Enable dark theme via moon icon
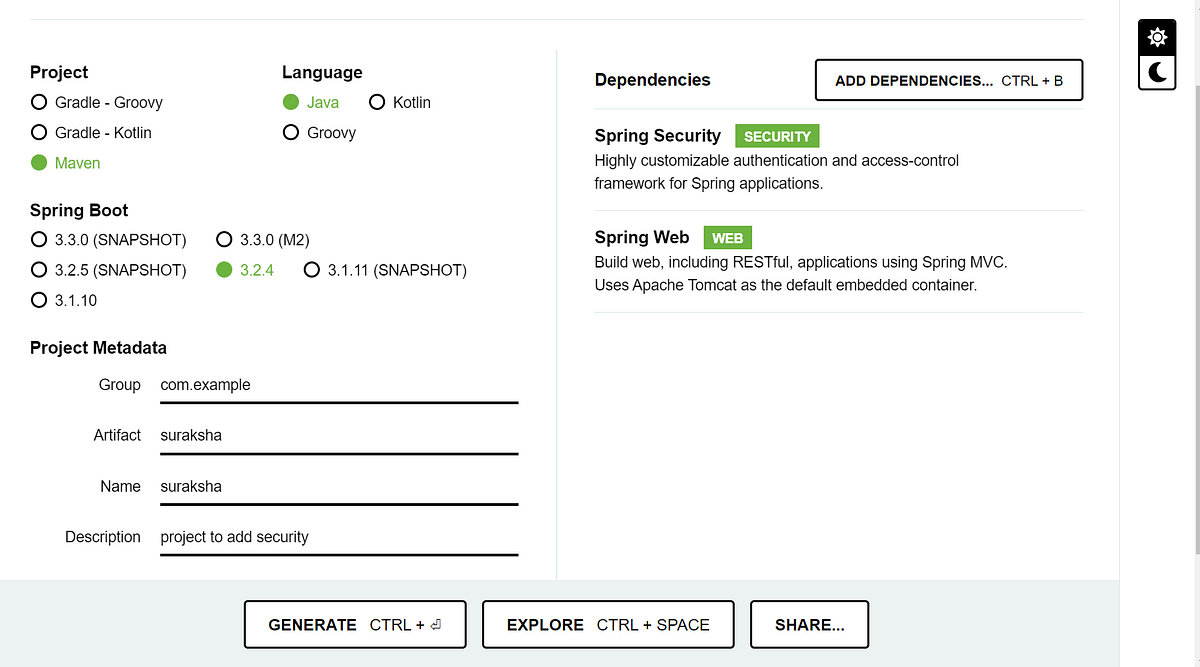Screen dimensions: 1200x667 (x=1156, y=72)
